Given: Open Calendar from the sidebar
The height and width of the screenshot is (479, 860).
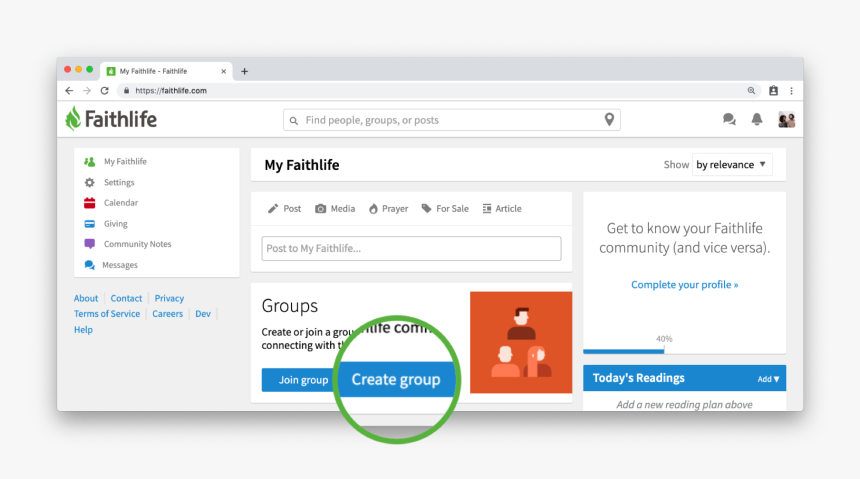Looking at the screenshot, I should (x=121, y=203).
